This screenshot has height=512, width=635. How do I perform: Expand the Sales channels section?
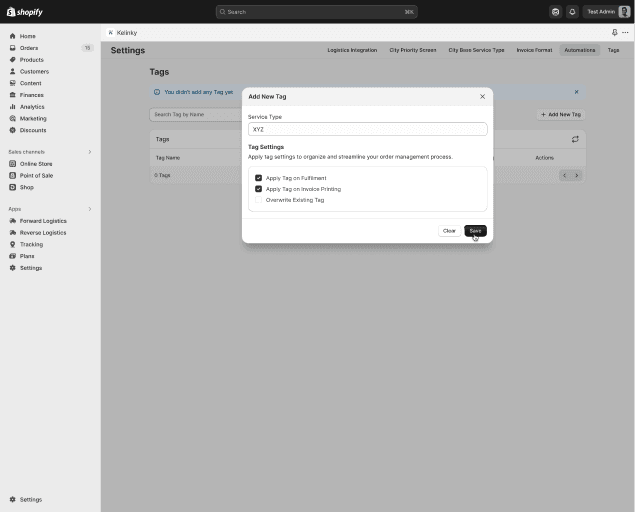pos(89,152)
